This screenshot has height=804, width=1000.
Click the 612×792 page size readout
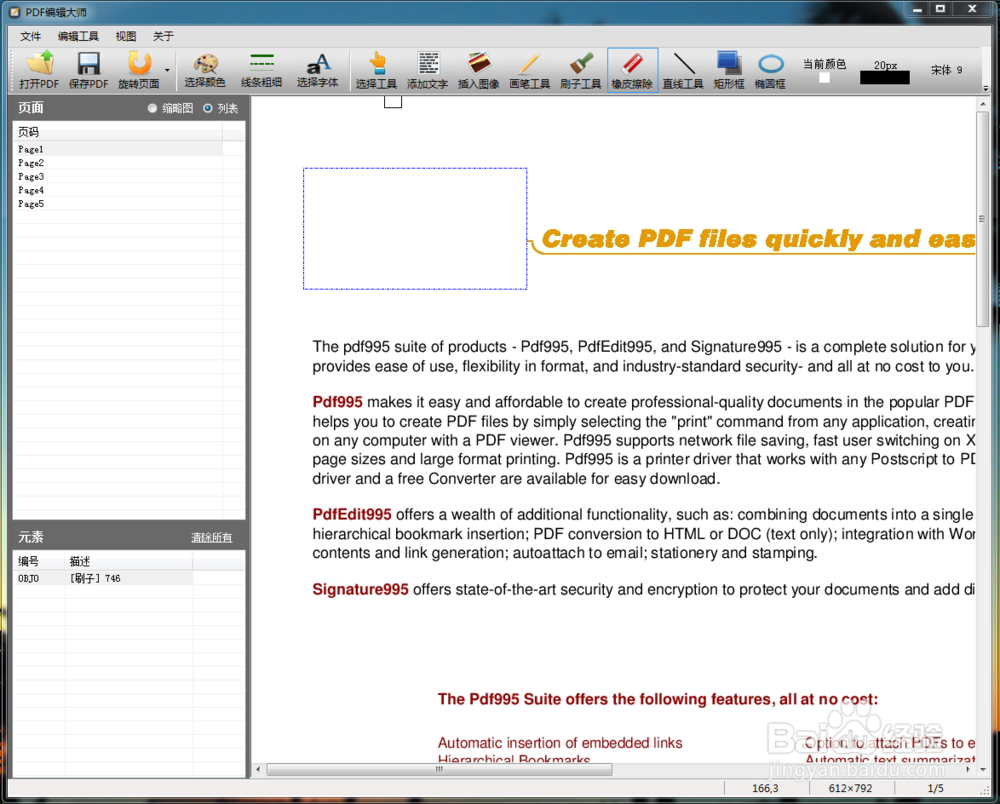click(850, 789)
